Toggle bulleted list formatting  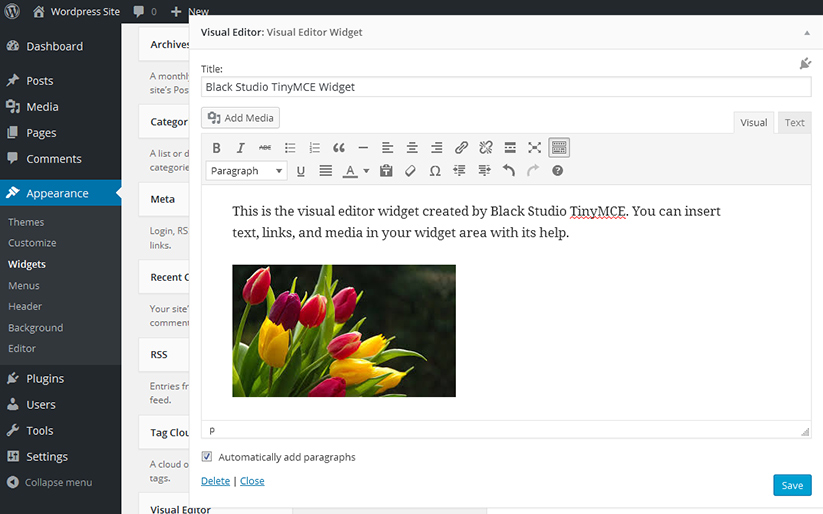[290, 148]
